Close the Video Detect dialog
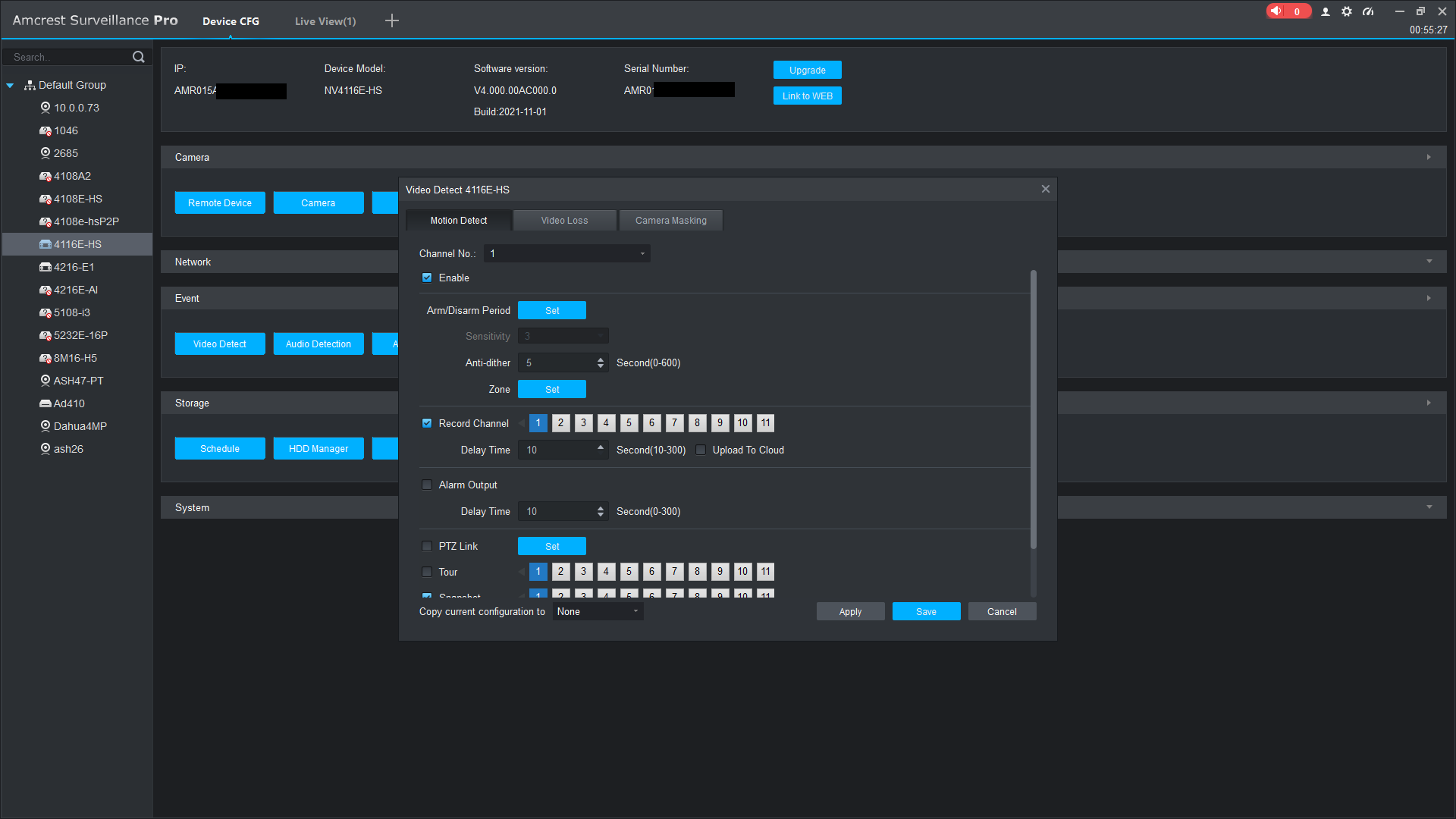The width and height of the screenshot is (1456, 819). point(1045,189)
